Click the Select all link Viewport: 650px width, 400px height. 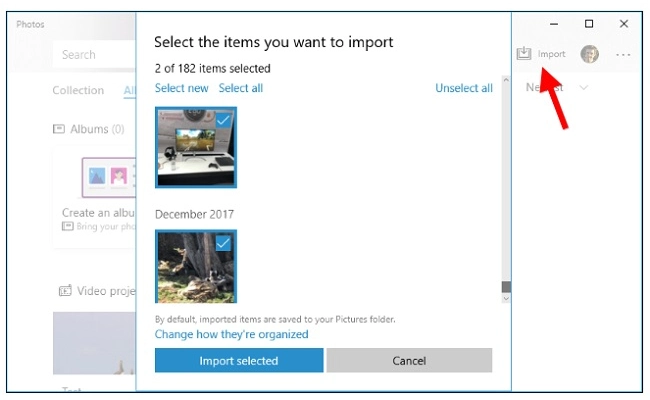(241, 88)
